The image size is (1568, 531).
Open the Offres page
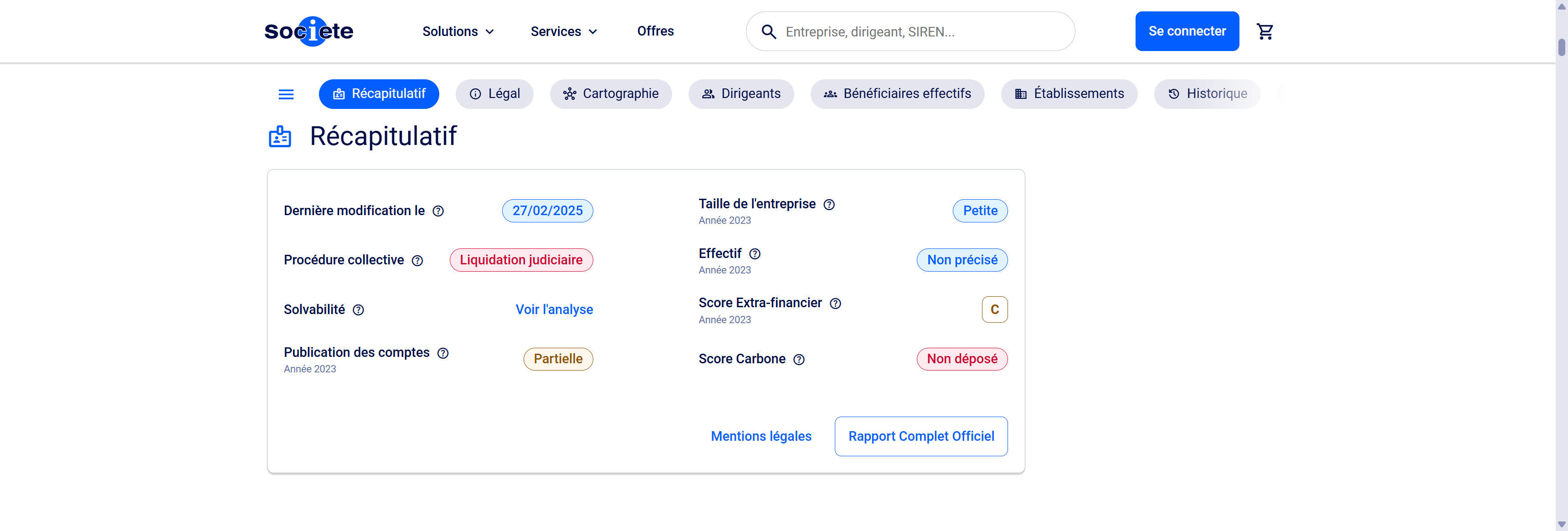pos(656,31)
